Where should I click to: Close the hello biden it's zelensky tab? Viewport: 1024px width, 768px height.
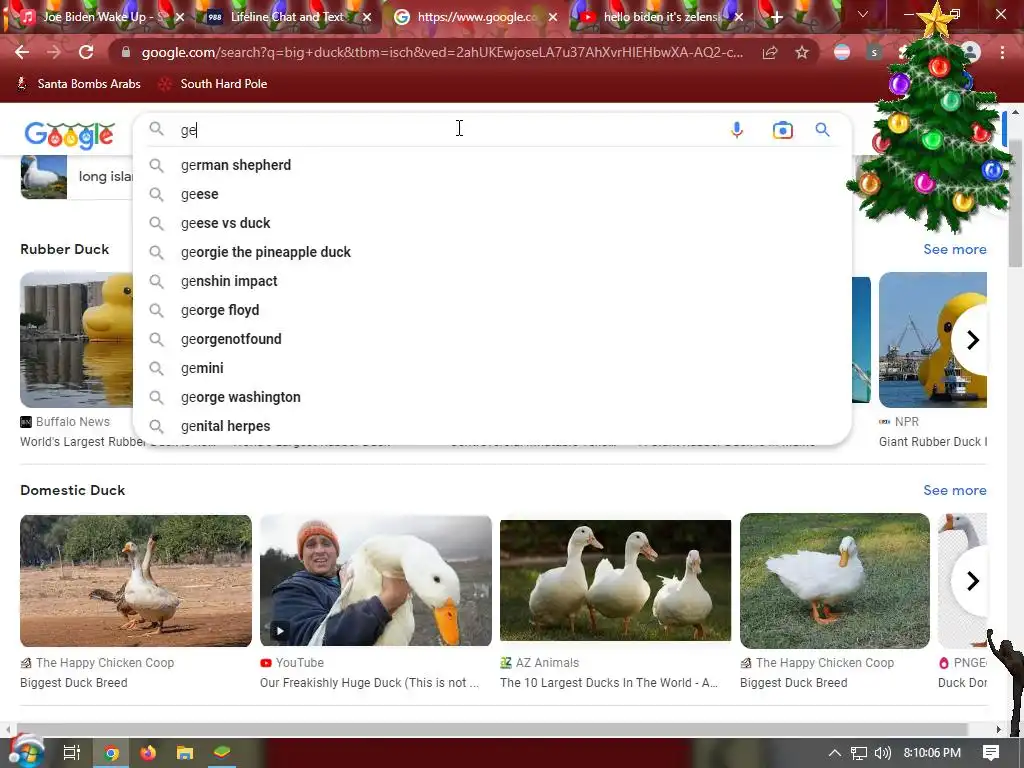pos(739,17)
